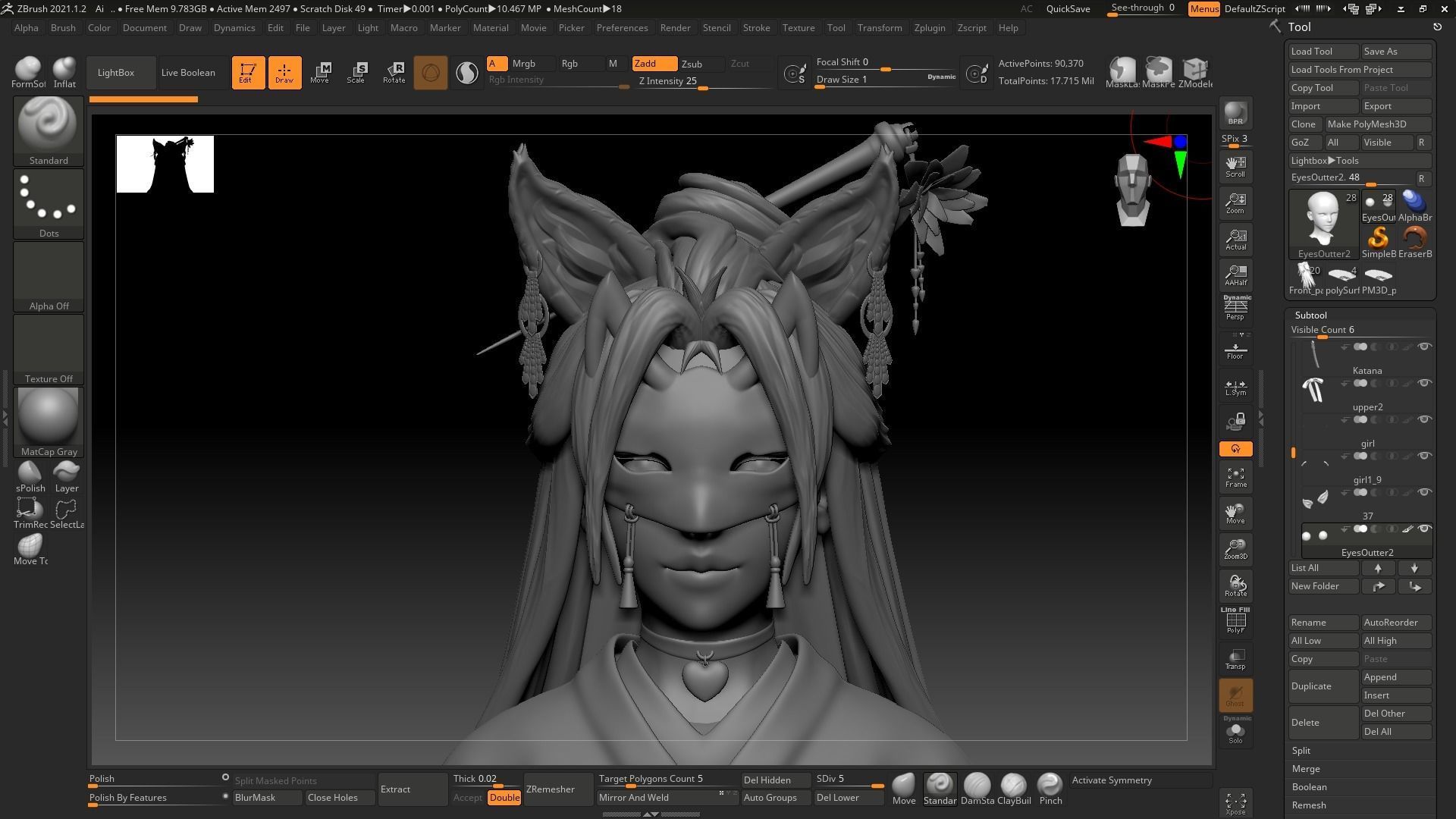
Task: Click the Zoom3D icon
Action: 1235,549
